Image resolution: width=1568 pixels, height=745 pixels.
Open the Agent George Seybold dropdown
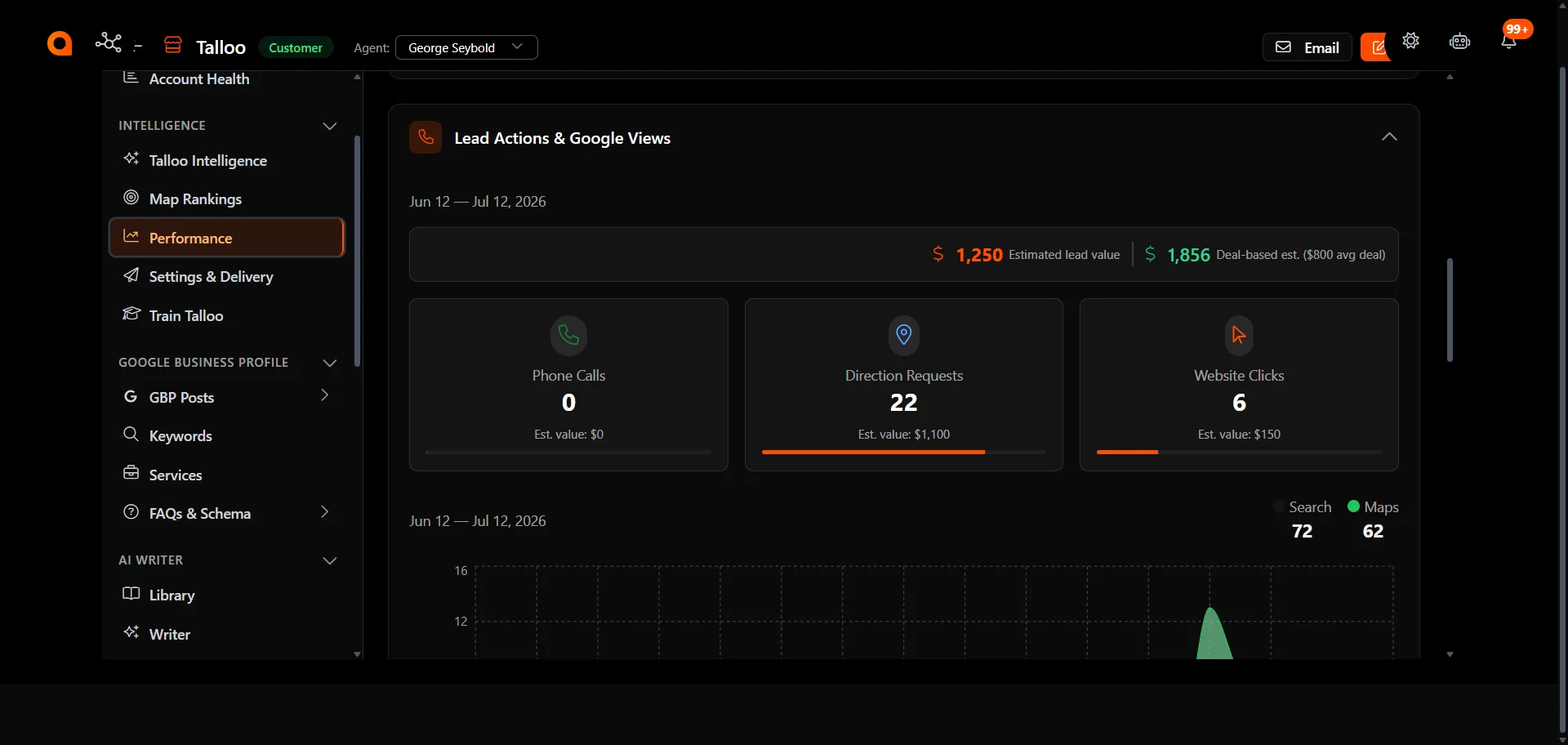(466, 47)
